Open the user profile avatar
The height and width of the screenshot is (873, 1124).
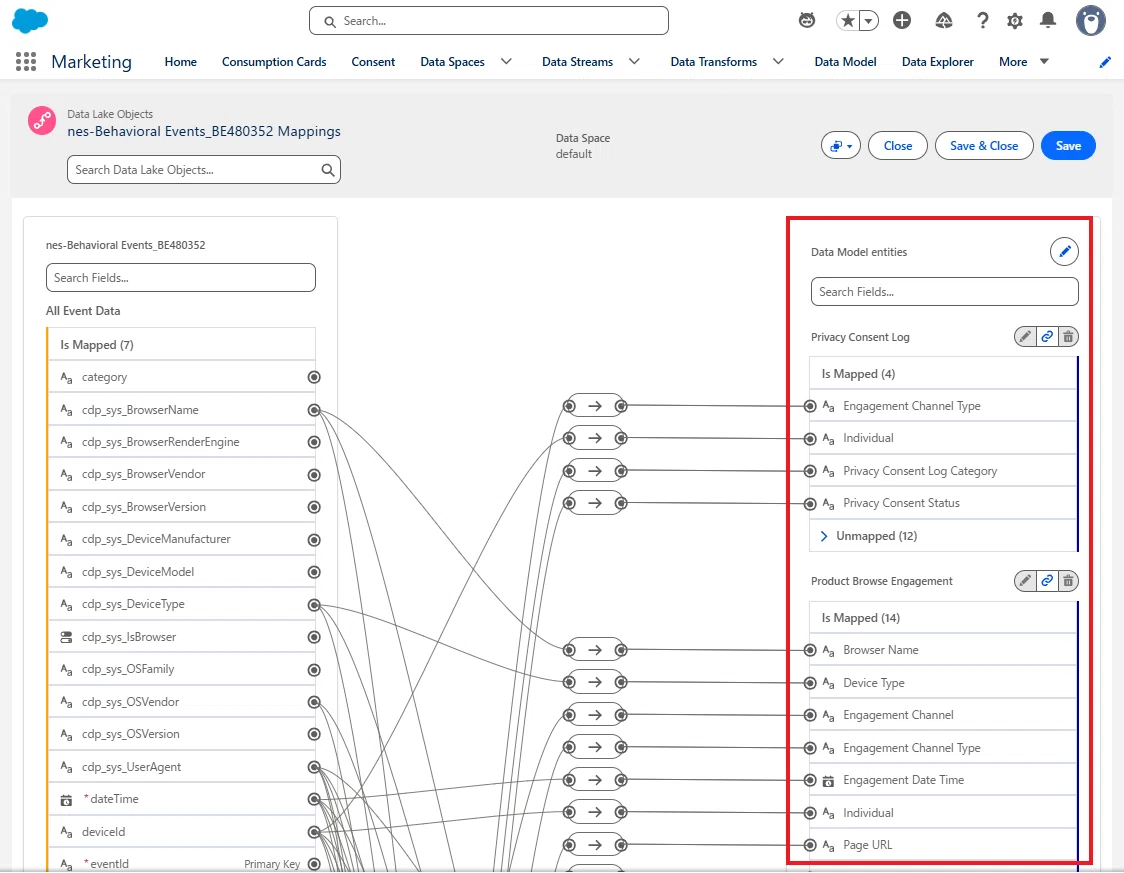click(x=1090, y=21)
